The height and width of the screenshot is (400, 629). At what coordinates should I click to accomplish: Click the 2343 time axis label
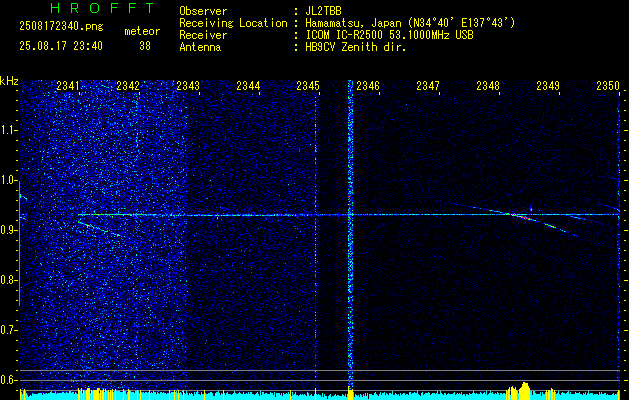188,85
